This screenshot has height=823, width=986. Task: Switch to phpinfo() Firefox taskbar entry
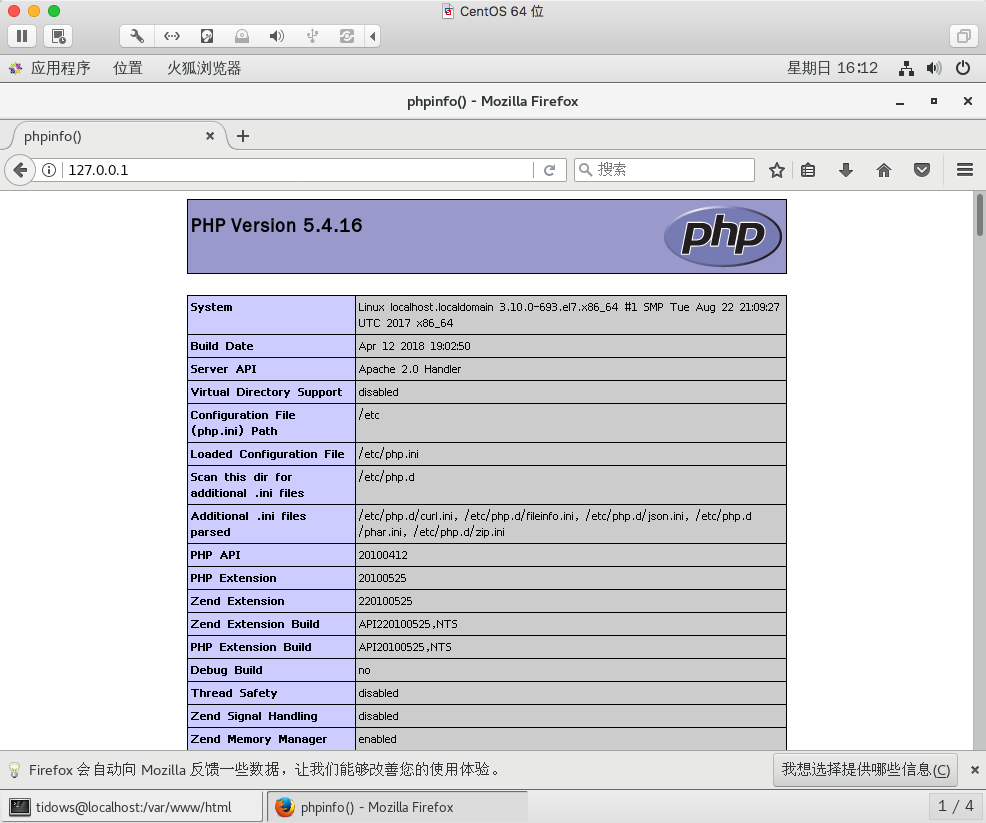[x=397, y=807]
